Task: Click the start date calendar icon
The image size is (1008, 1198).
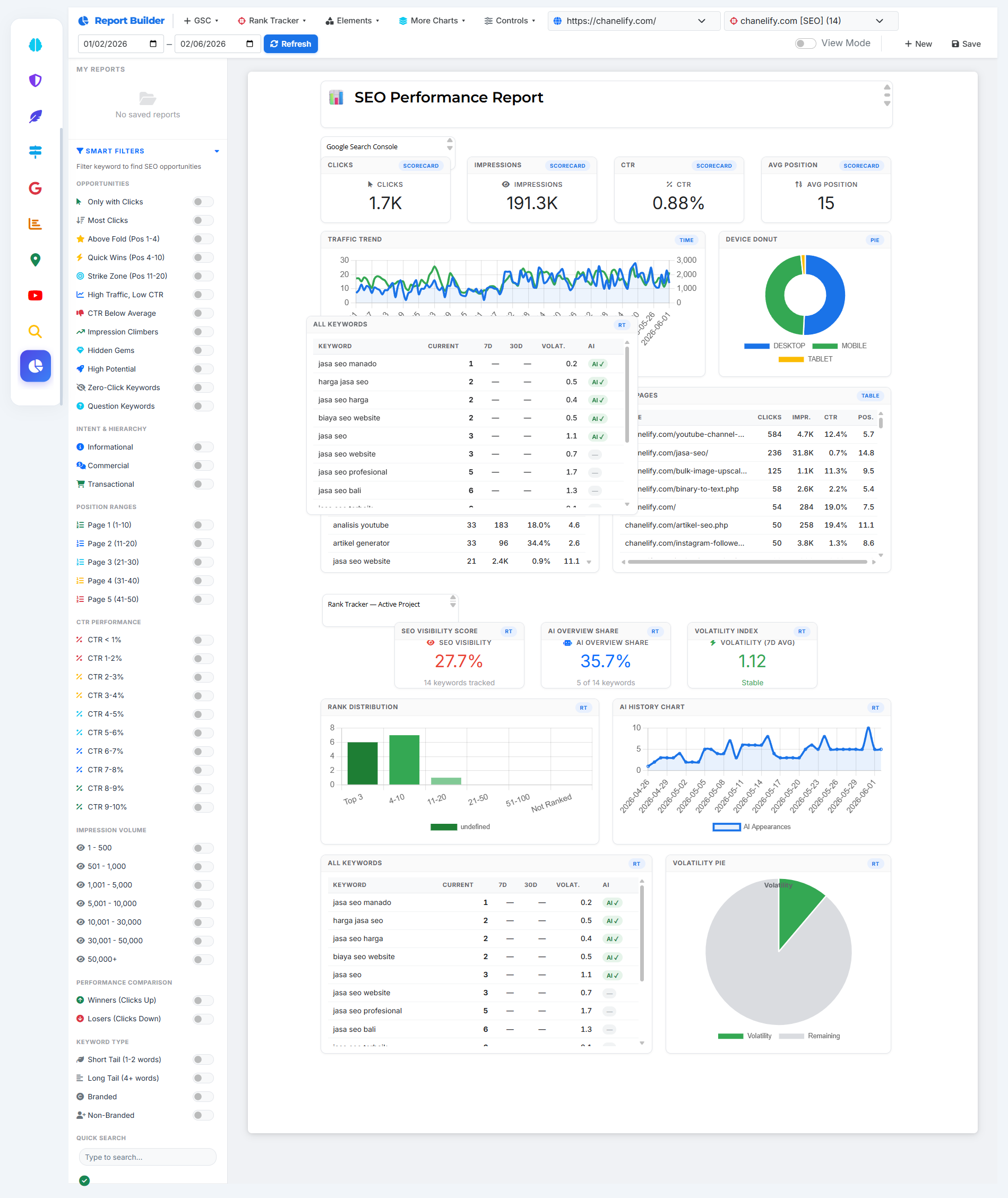Action: coord(153,44)
